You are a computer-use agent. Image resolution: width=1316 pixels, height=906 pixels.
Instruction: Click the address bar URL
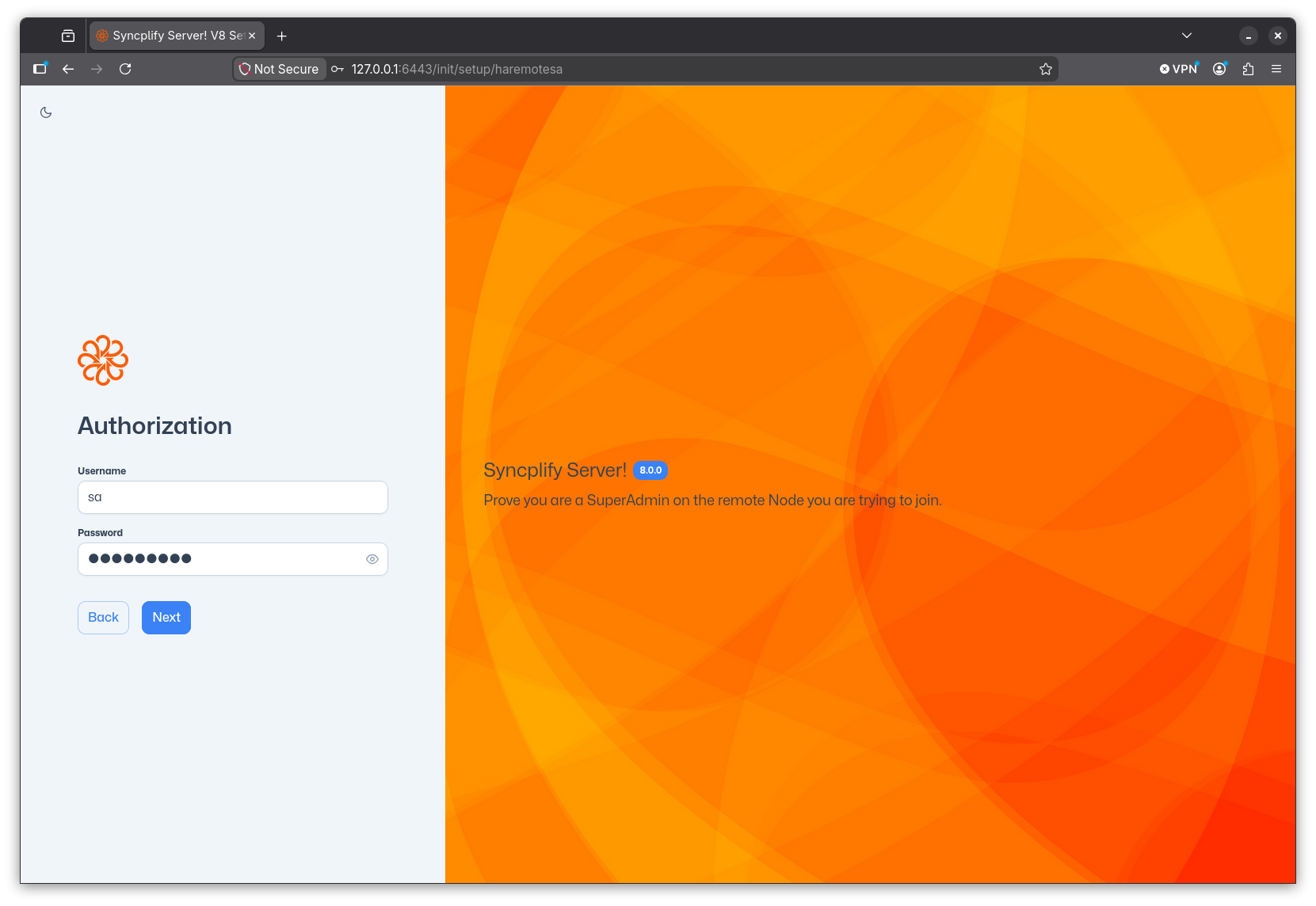[x=457, y=69]
